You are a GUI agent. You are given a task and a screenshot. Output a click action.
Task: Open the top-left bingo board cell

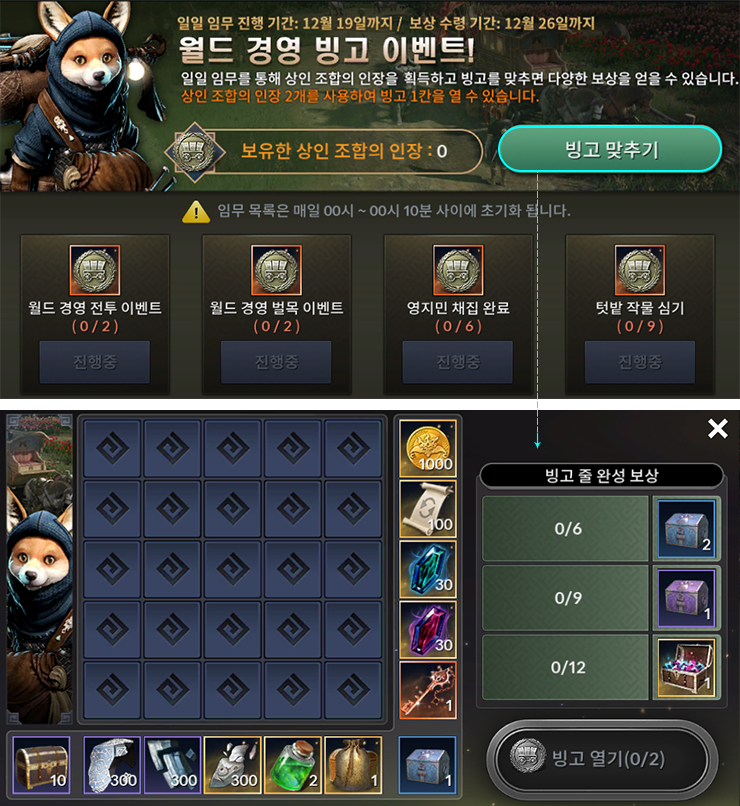pos(112,448)
